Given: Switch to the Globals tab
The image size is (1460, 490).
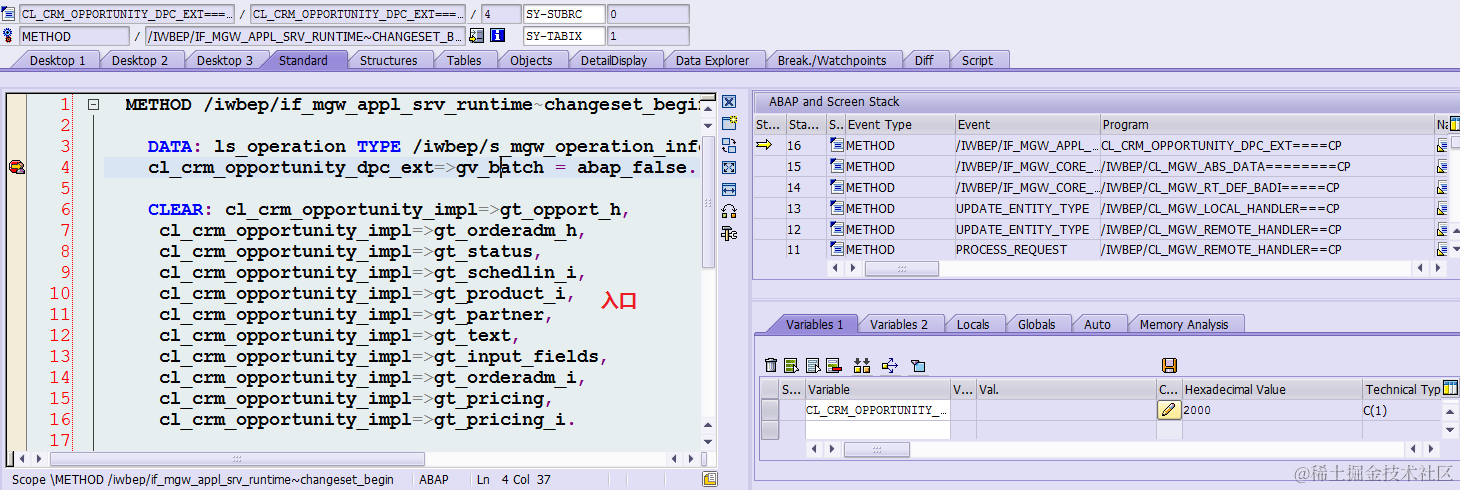Looking at the screenshot, I should 1036,324.
